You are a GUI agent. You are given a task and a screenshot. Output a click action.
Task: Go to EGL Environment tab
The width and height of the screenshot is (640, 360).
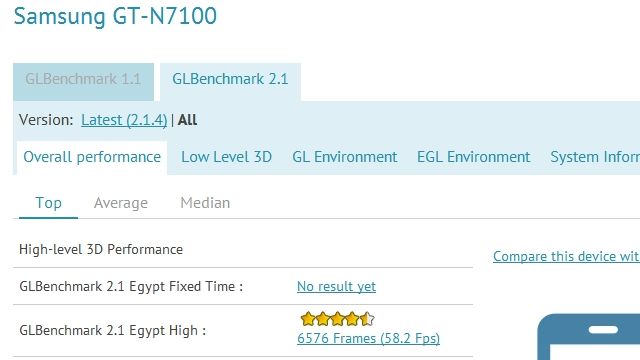[473, 157]
